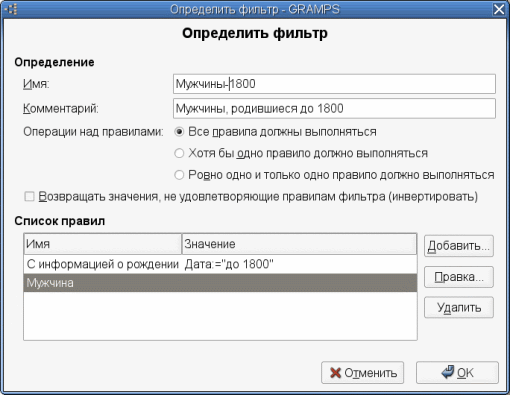510x395 pixels.
Task: Click the Правка... button to edit rule
Action: coord(459,277)
